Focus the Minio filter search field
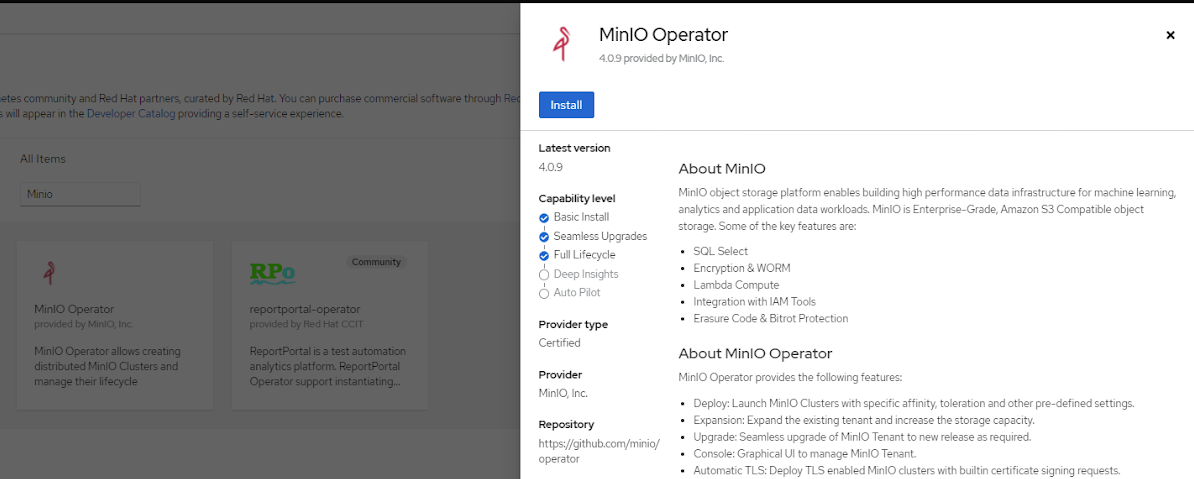 tap(80, 194)
